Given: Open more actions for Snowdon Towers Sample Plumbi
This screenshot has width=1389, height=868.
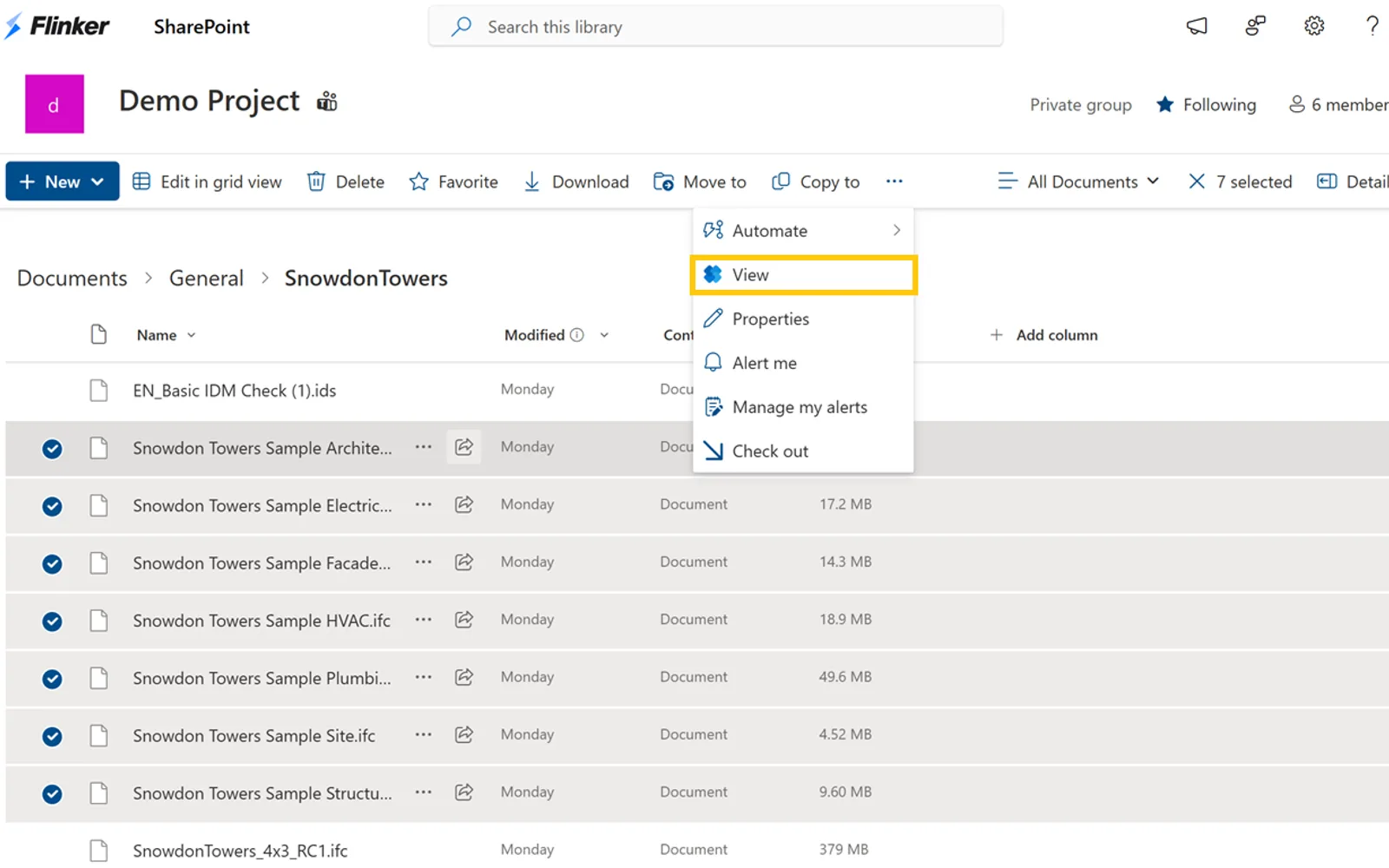Looking at the screenshot, I should [423, 677].
